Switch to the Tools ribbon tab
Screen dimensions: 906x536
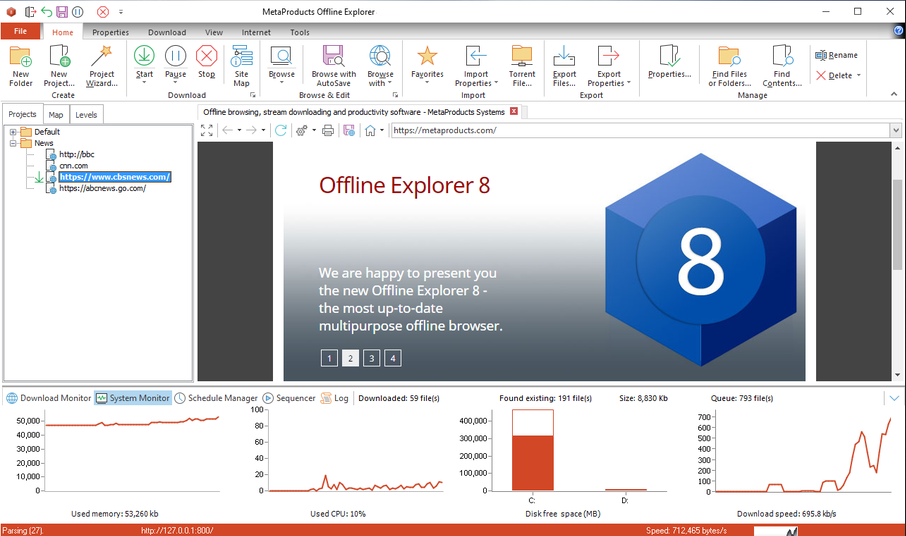point(300,32)
